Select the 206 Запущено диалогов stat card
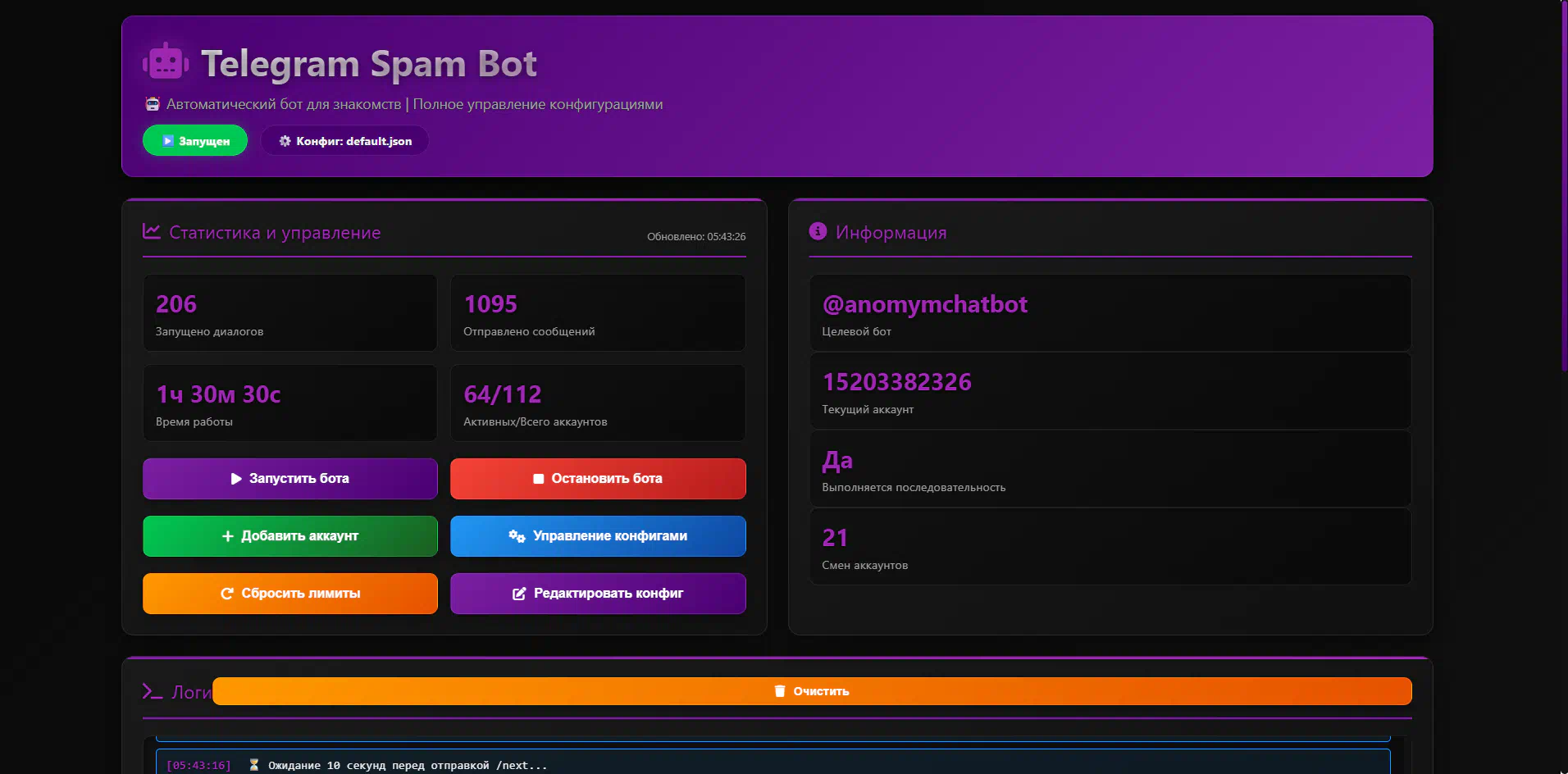1568x774 pixels. coord(289,313)
